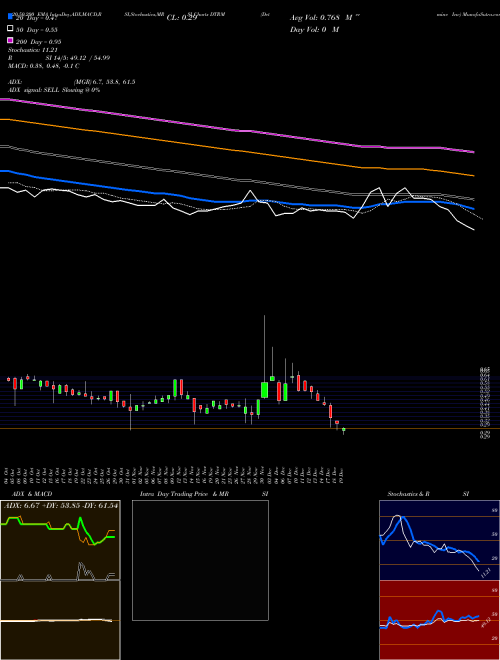500x660 pixels.
Task: Click the 'Day Vol: 0 M' label
Action: pos(314,30)
